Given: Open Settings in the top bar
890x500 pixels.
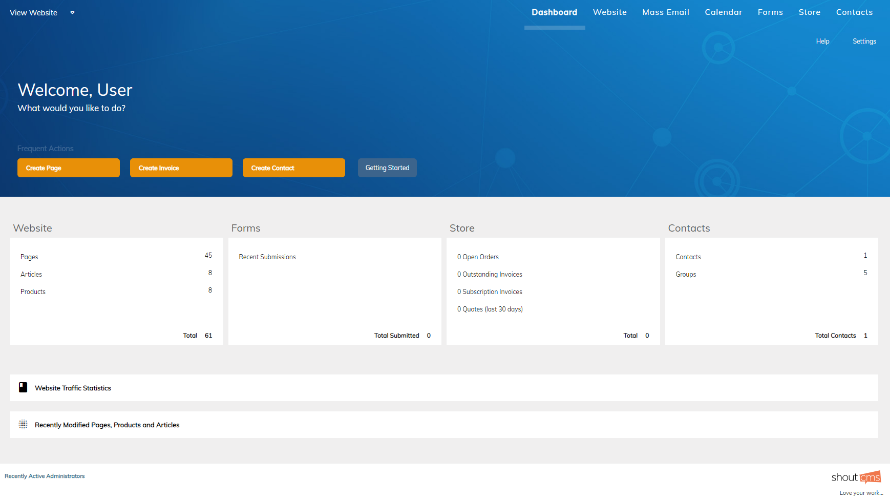Looking at the screenshot, I should pyautogui.click(x=864, y=41).
